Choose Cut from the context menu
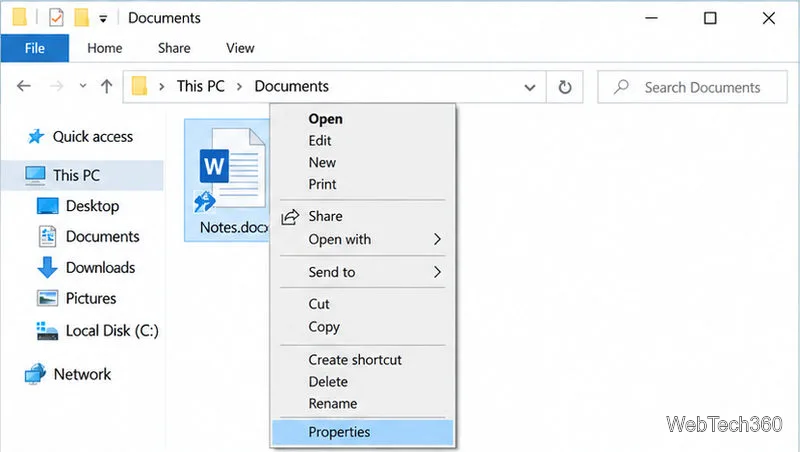This screenshot has height=452, width=800. (x=319, y=304)
